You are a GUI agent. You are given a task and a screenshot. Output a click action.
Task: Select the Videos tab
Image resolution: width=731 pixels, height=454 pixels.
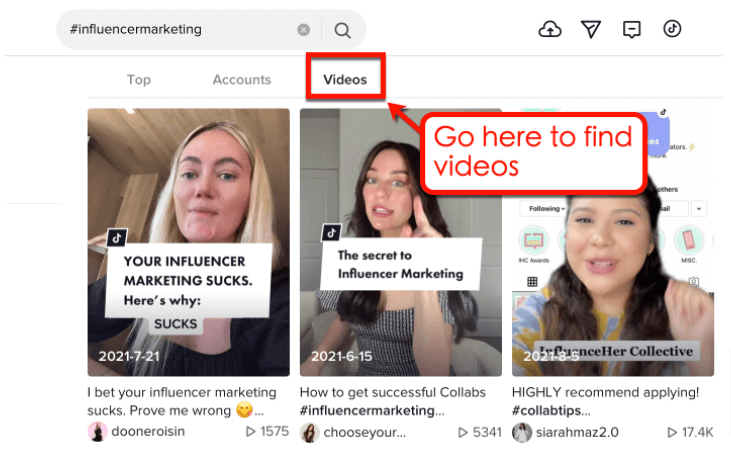(345, 80)
